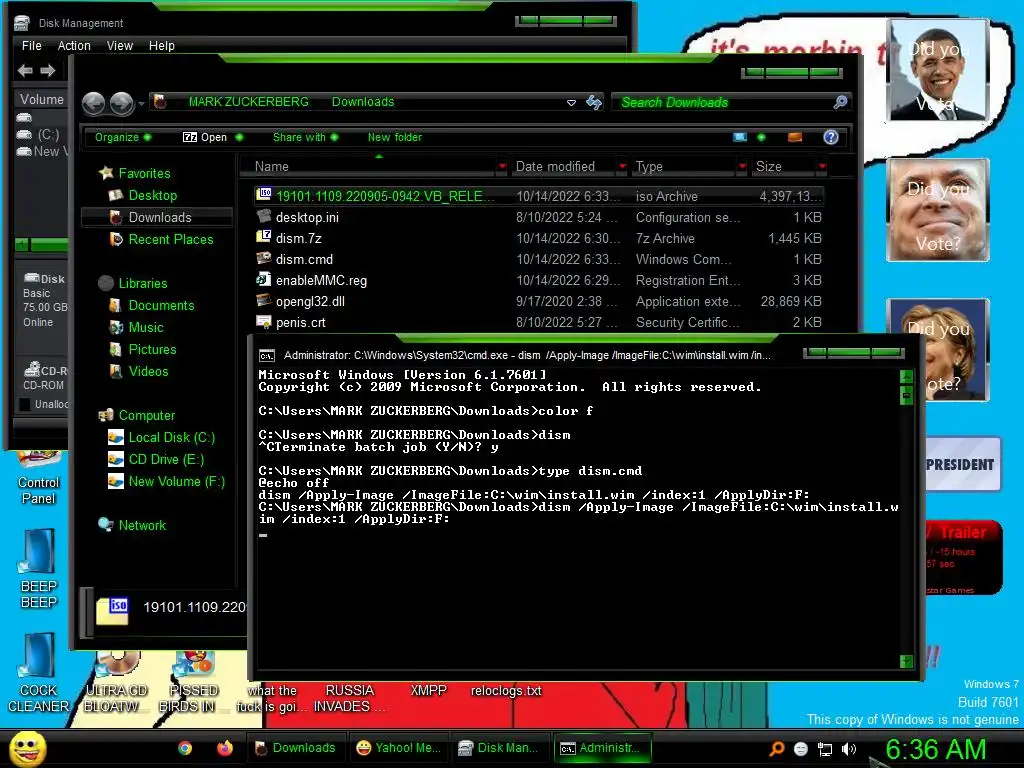Screen dimensions: 1024x768
Task: Select the penis.crt certificate icon
Action: click(264, 321)
